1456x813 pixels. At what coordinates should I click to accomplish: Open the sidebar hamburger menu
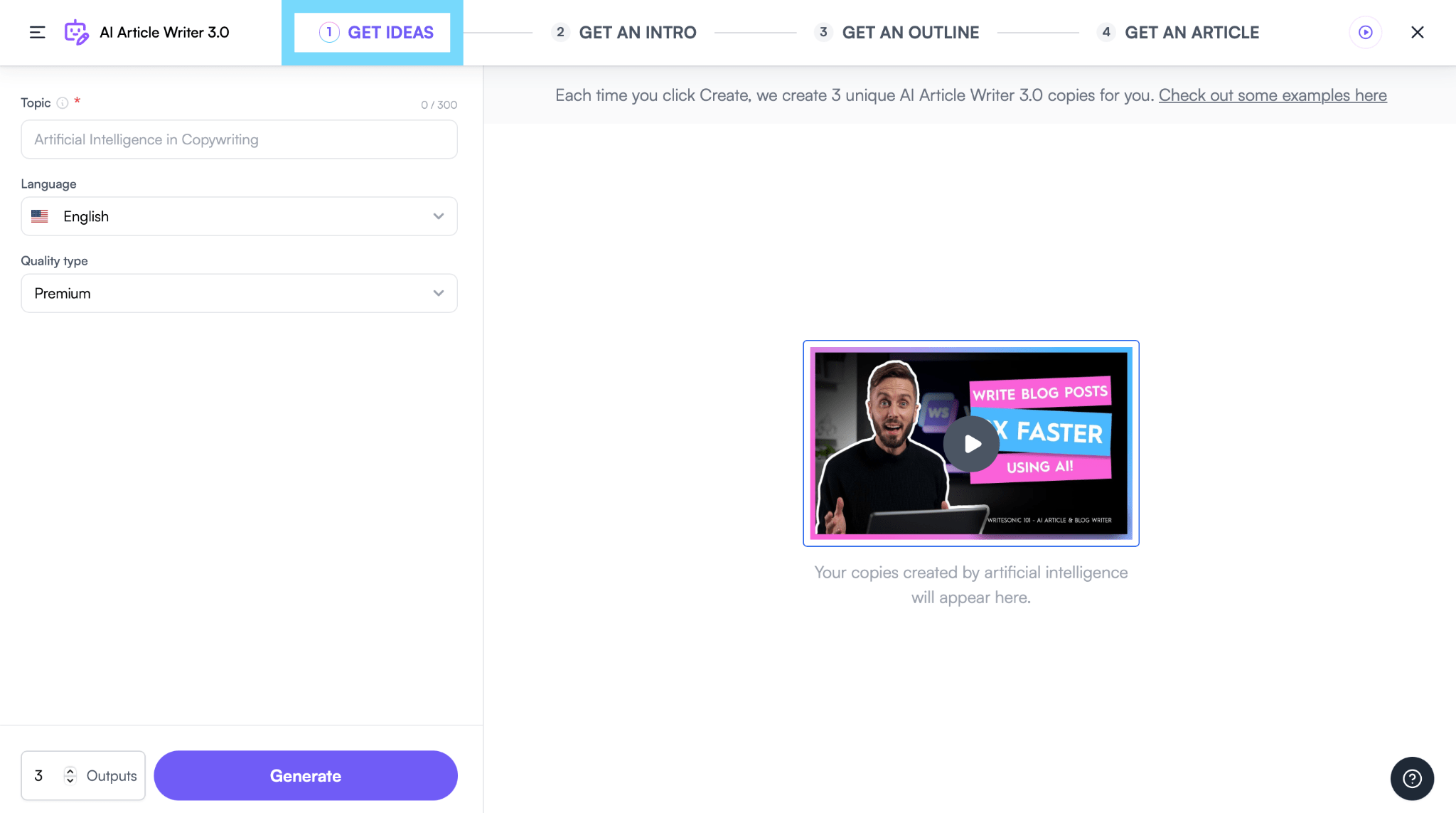tap(37, 32)
